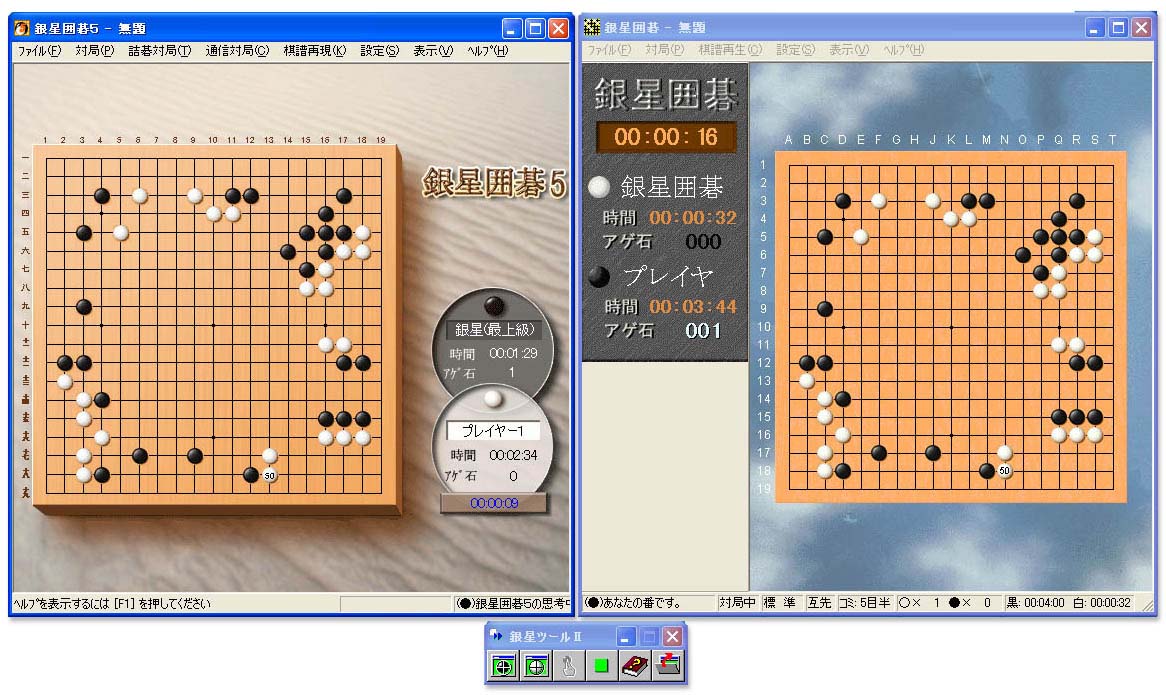The height and width of the screenshot is (695, 1166).
Task: Click 互先 in the status bar
Action: pyautogui.click(x=819, y=603)
